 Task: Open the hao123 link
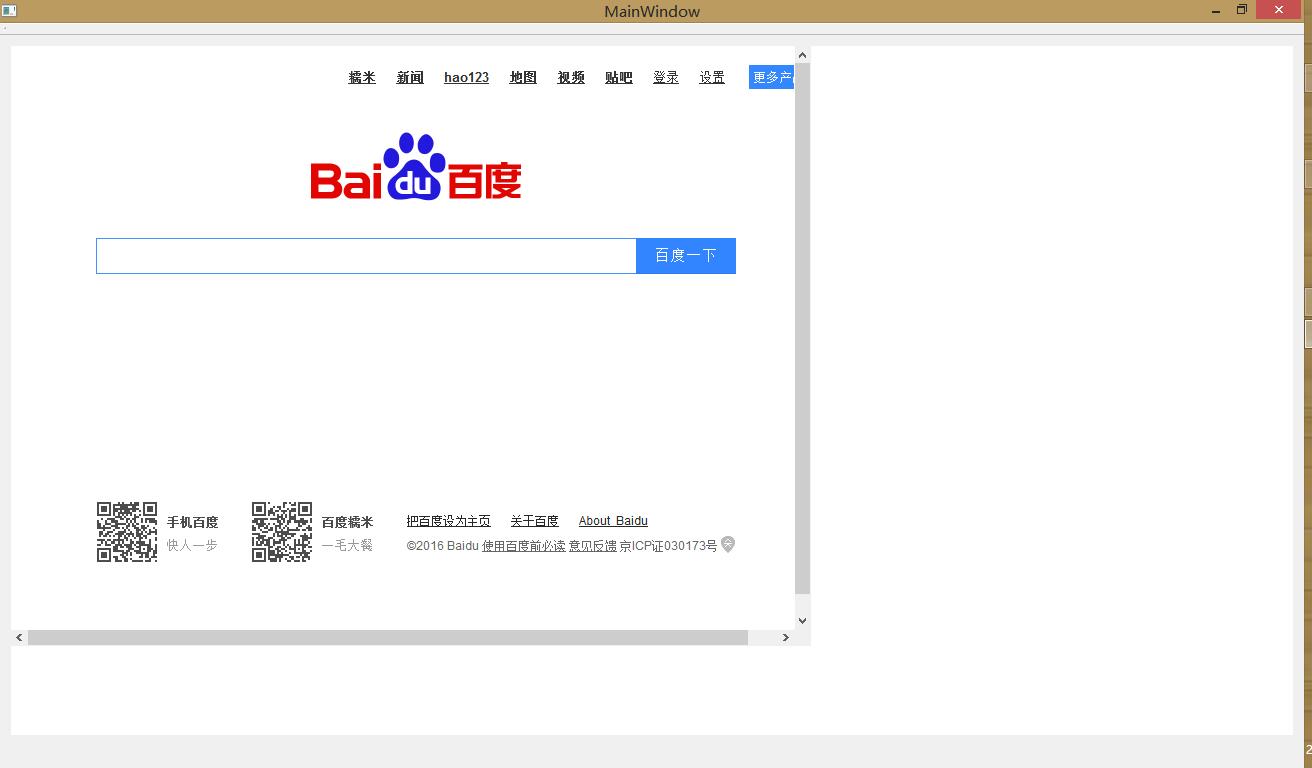(466, 77)
